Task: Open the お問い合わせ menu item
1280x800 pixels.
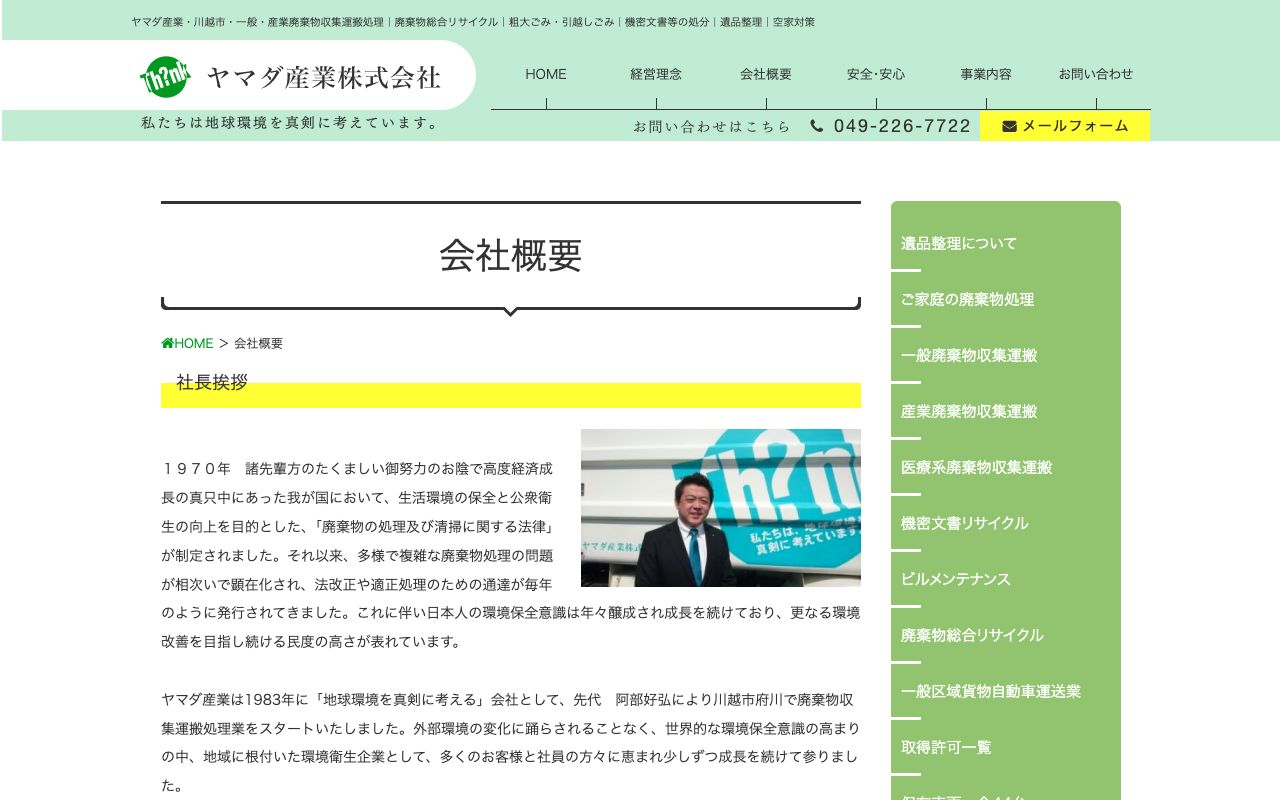Action: [x=1096, y=74]
